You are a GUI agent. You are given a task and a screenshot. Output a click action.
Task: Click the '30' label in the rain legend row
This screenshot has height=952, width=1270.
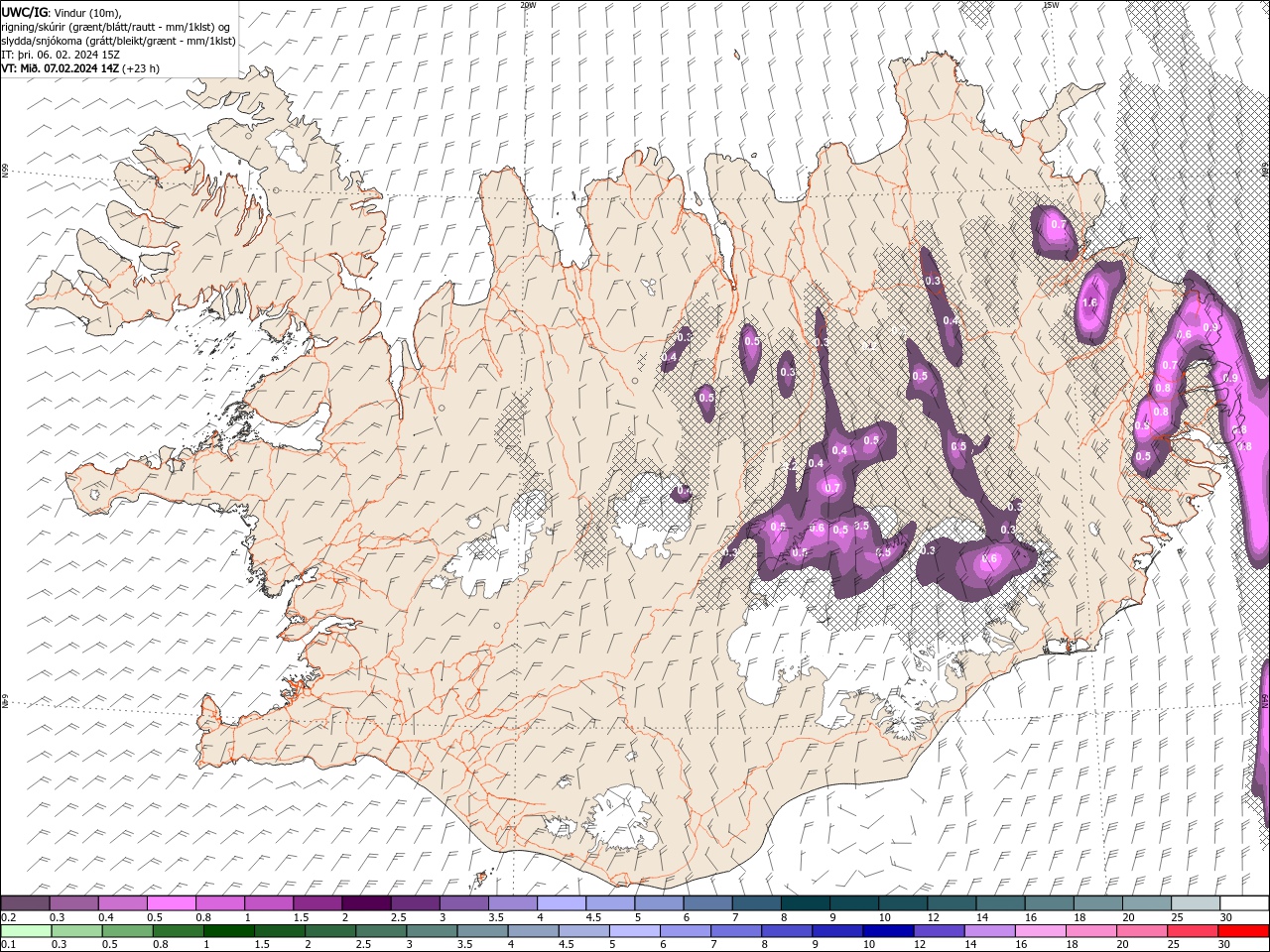click(1223, 945)
